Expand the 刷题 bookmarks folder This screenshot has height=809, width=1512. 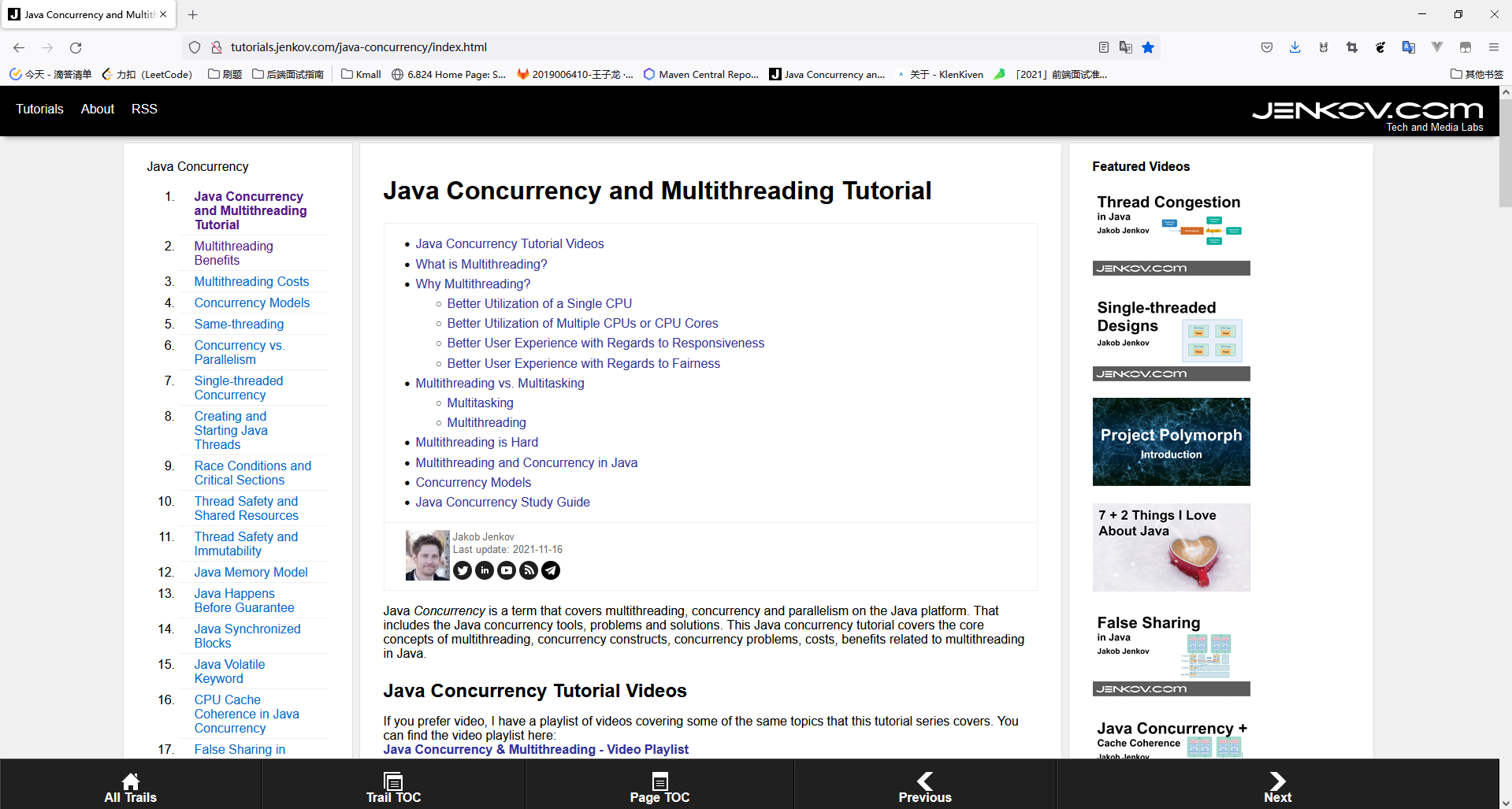click(x=225, y=74)
